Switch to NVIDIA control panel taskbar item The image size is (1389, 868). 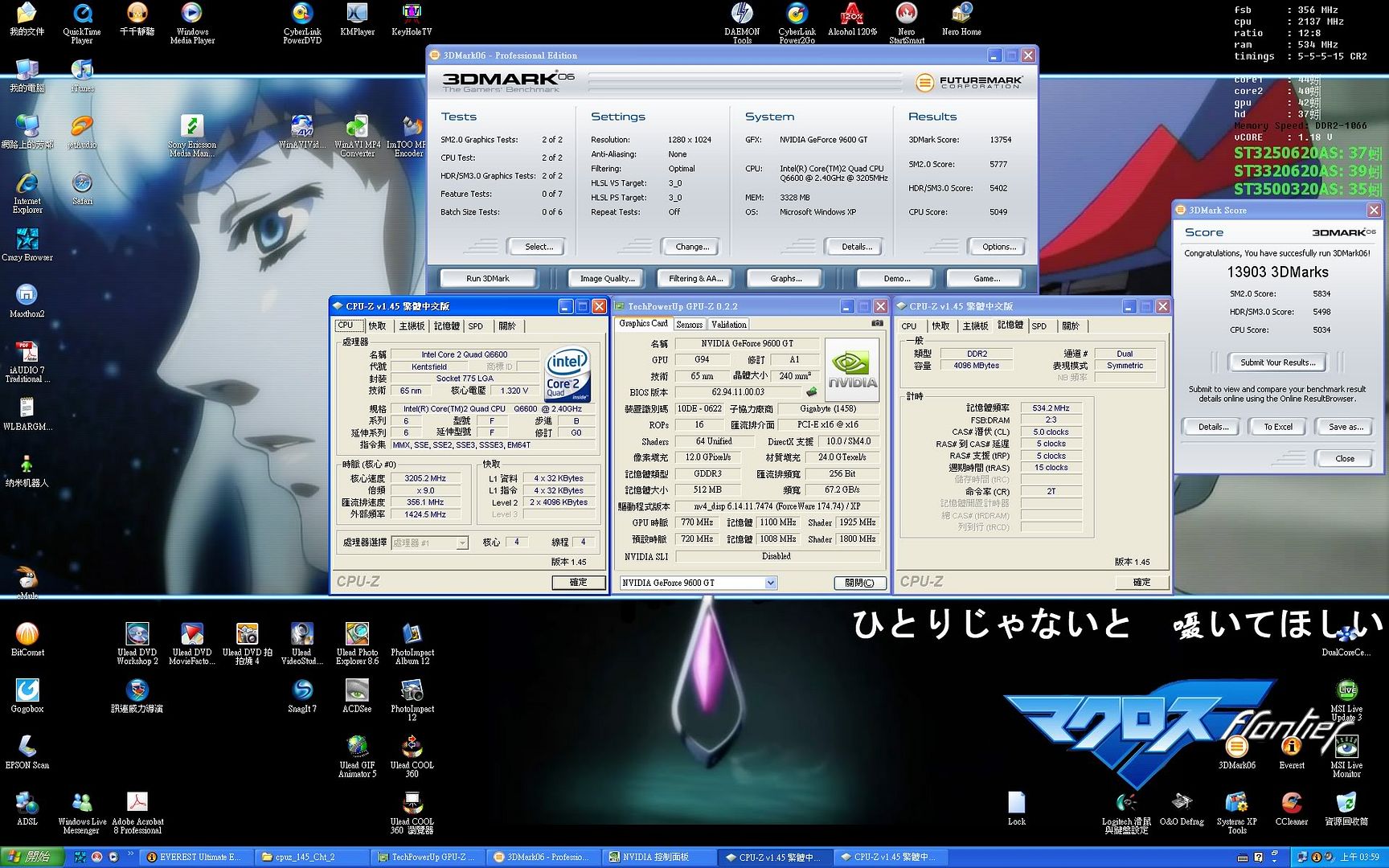click(658, 857)
